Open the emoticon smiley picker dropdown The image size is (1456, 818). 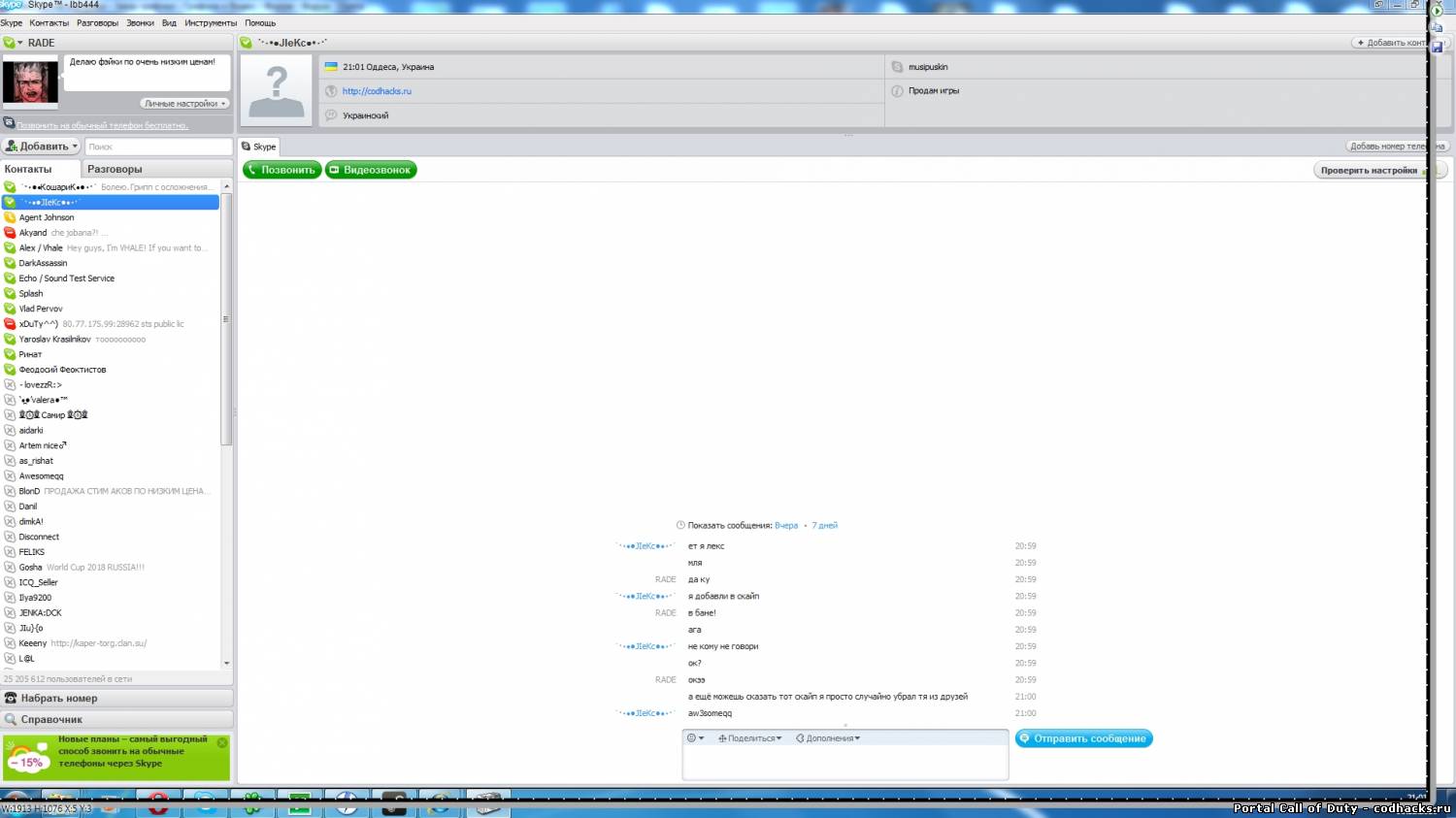coord(695,738)
